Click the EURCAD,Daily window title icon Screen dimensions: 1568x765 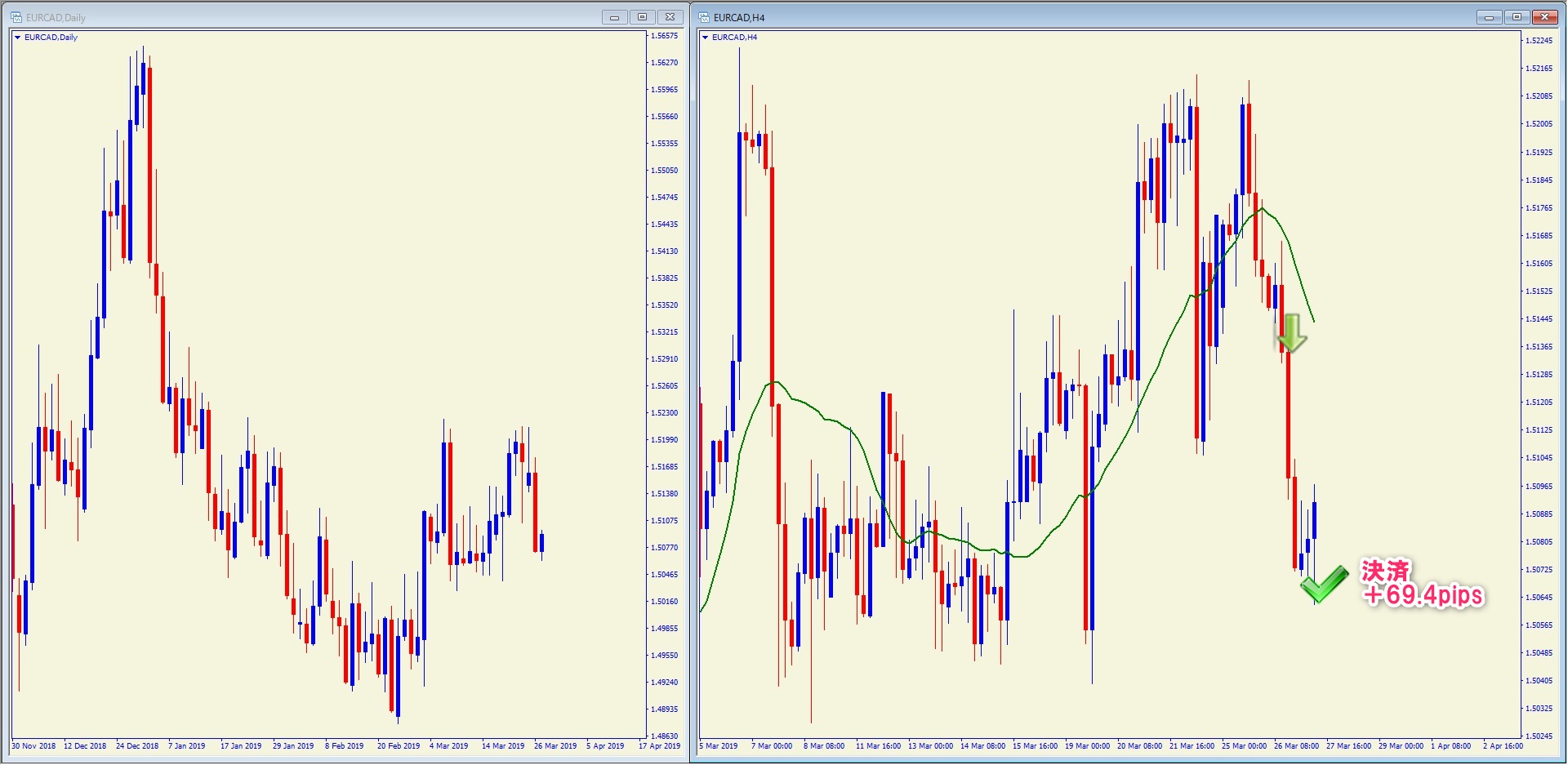click(16, 17)
